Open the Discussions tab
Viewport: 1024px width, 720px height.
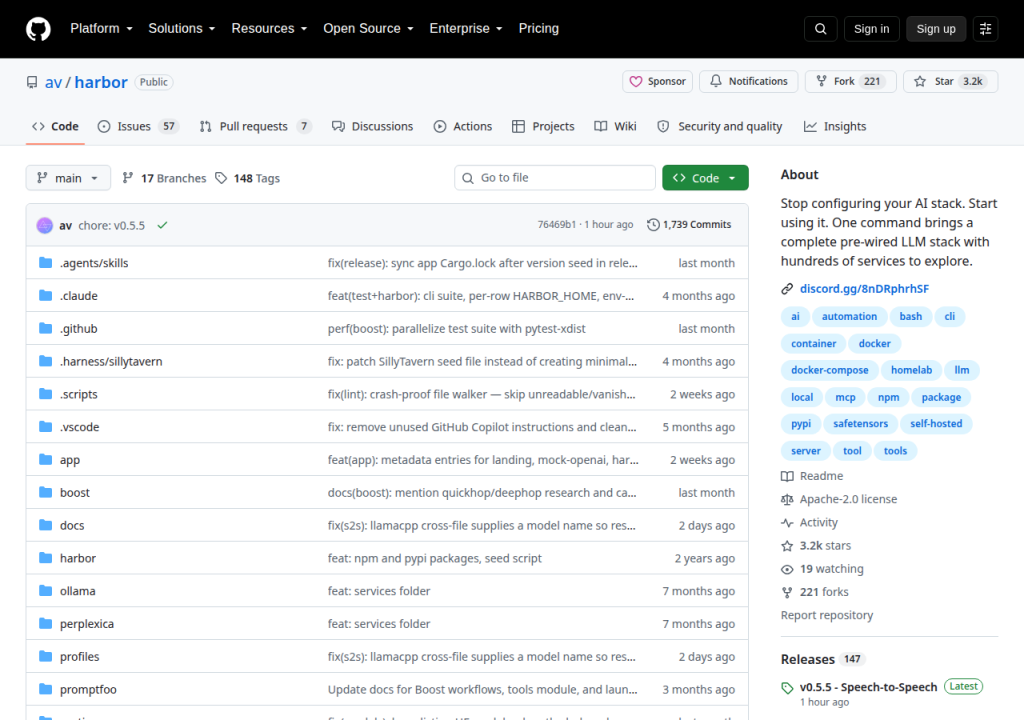[372, 126]
